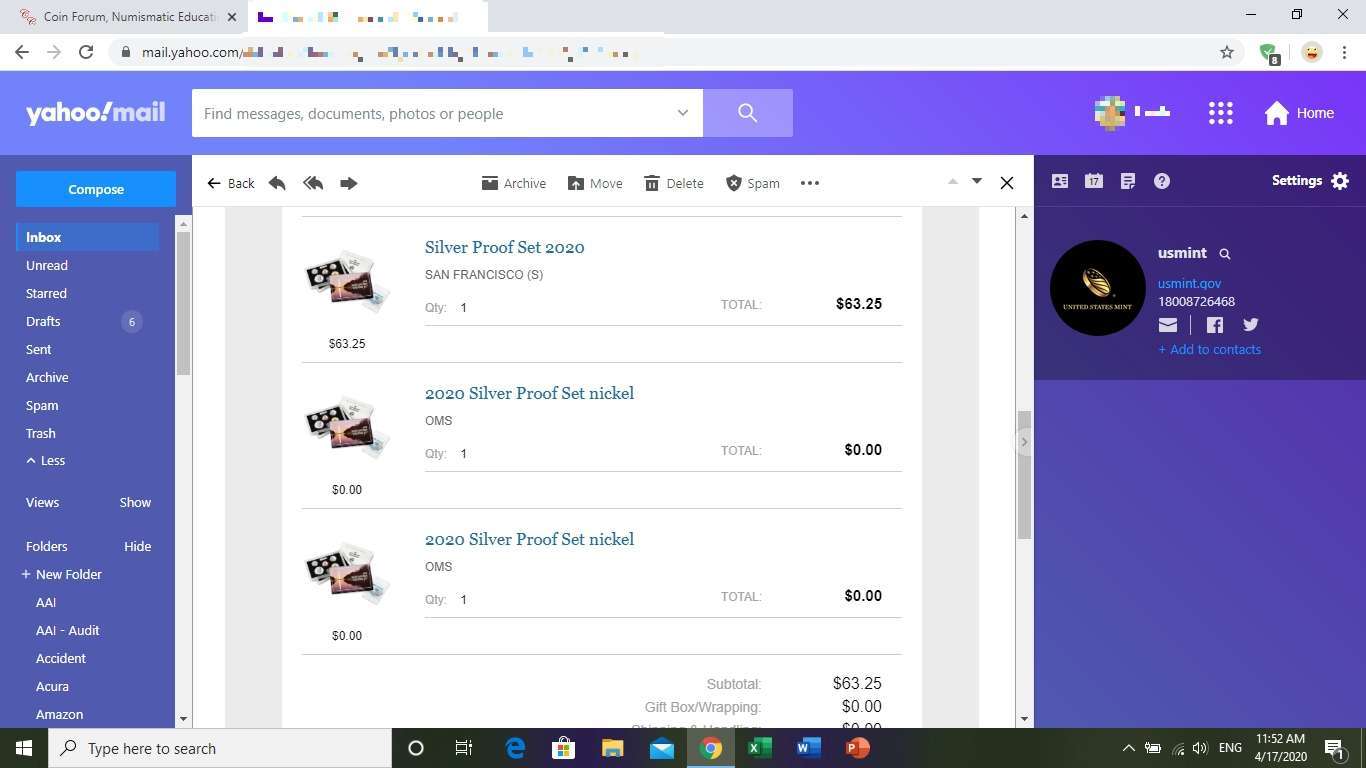
Task: Open the Yahoo apps grid icon
Action: click(x=1220, y=113)
